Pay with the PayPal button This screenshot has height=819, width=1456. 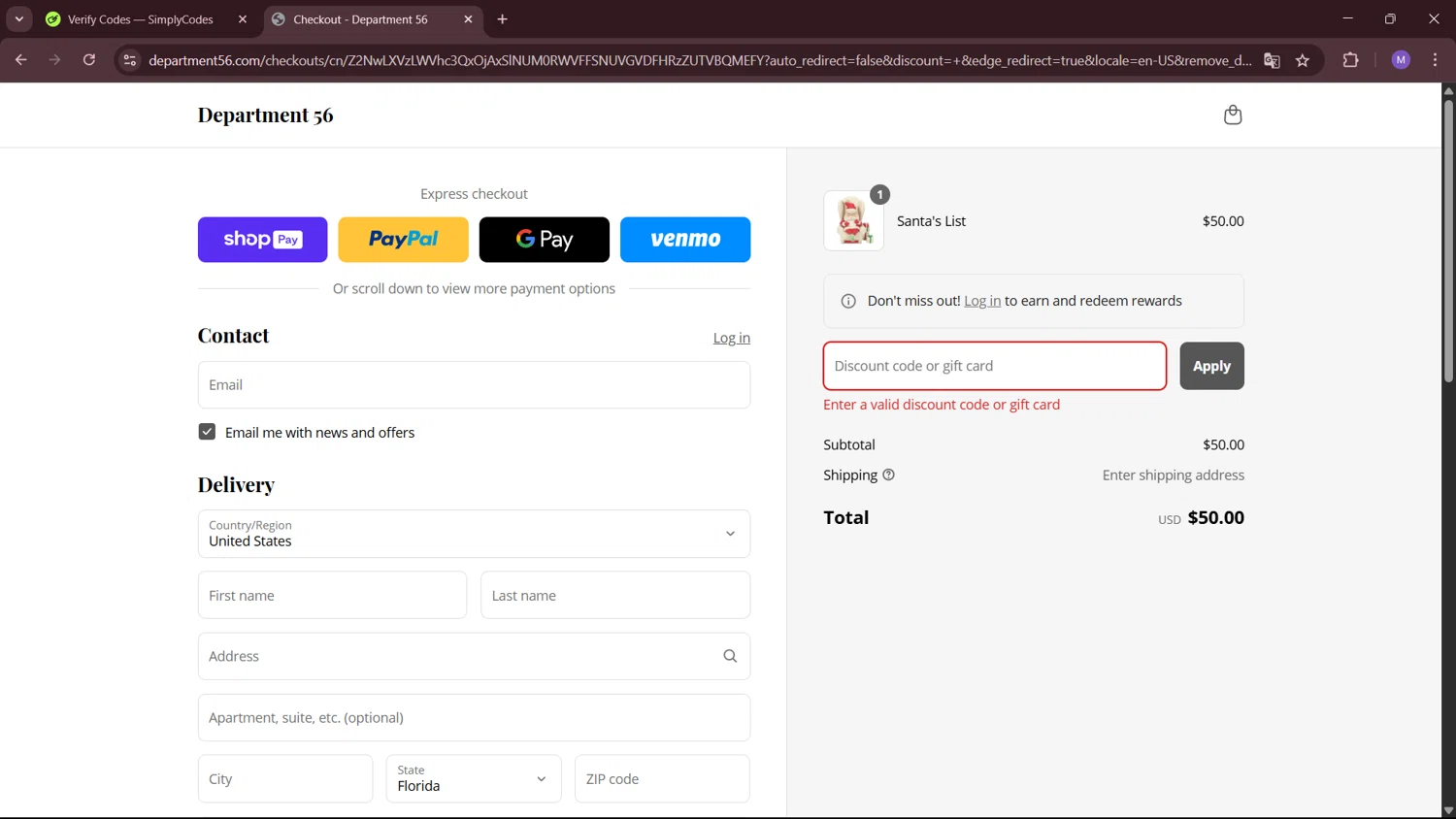[x=403, y=240]
